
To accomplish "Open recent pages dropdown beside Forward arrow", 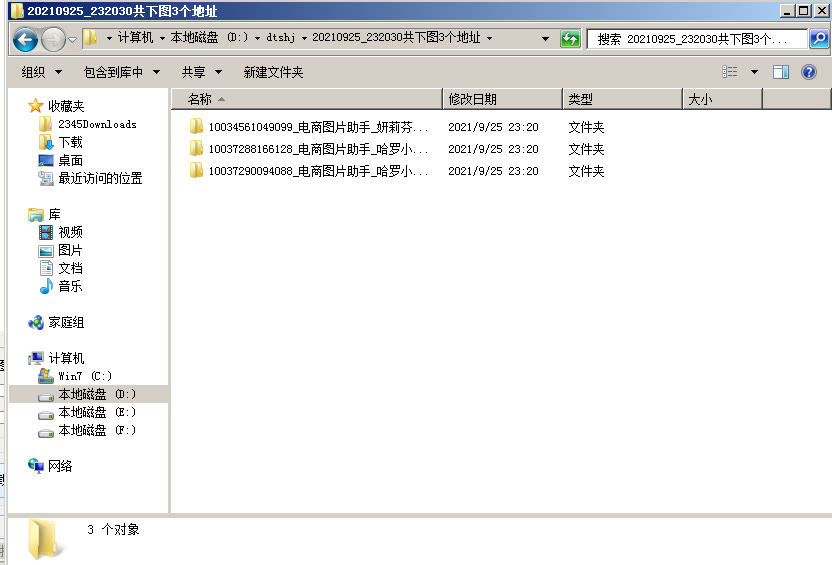I will point(73,40).
